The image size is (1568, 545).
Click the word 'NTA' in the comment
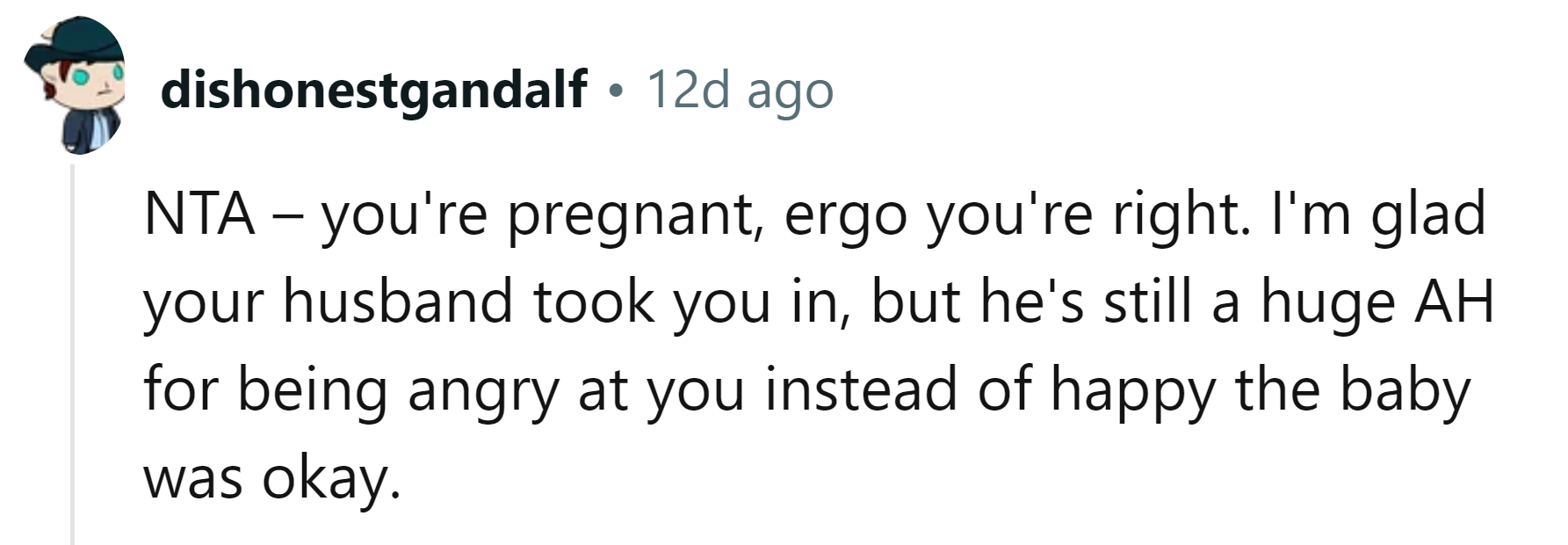(199, 214)
